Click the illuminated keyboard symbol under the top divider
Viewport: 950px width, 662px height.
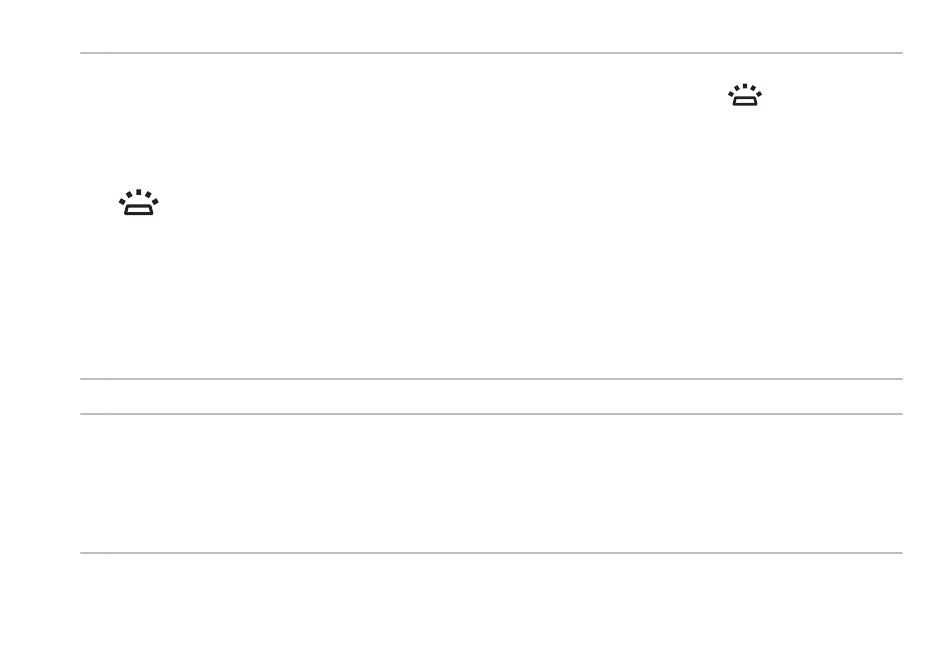[745, 95]
